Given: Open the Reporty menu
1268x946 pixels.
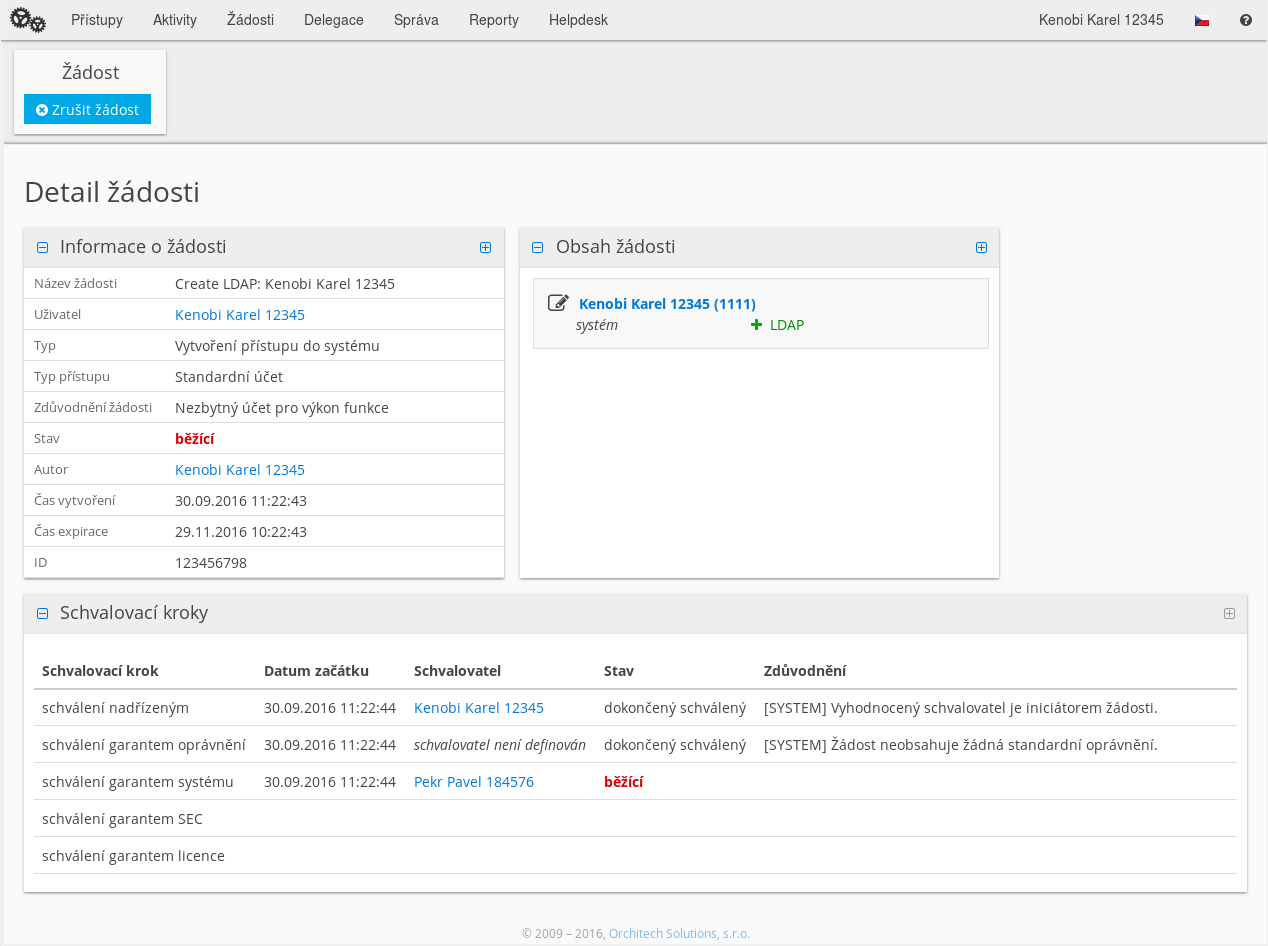Looking at the screenshot, I should coord(494,20).
